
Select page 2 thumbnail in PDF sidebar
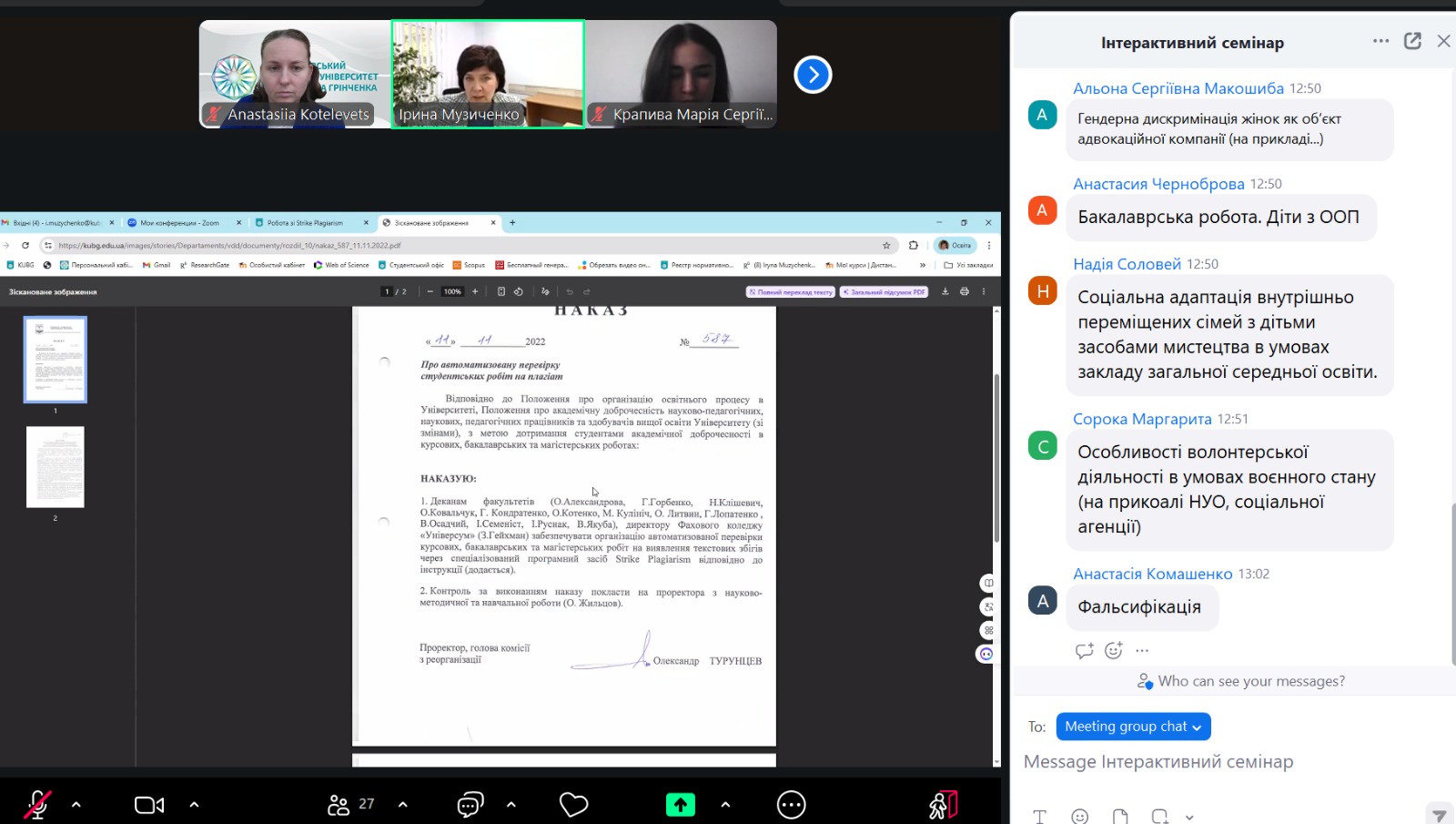tap(56, 467)
